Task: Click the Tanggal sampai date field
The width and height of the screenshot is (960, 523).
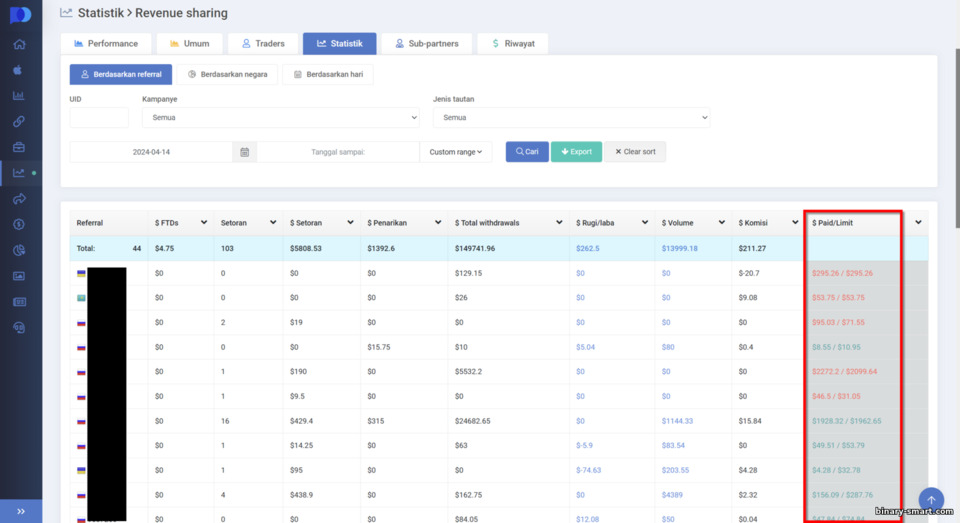Action: coord(338,152)
